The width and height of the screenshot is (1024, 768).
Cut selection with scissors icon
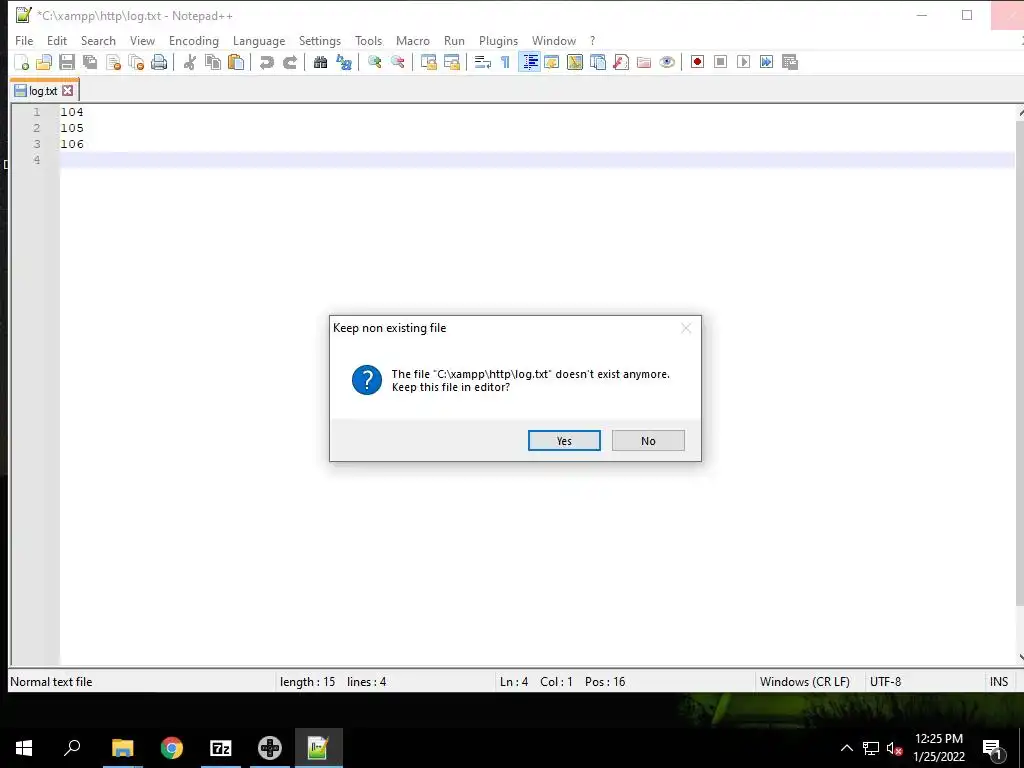click(x=190, y=62)
